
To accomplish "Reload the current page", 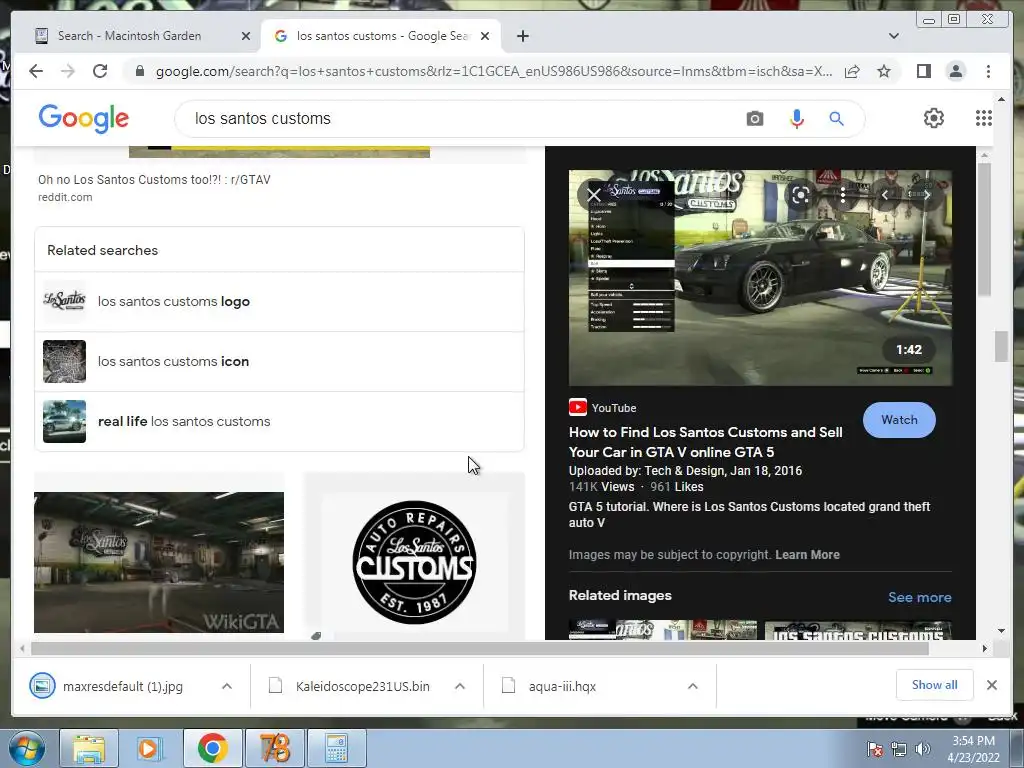I will [100, 71].
